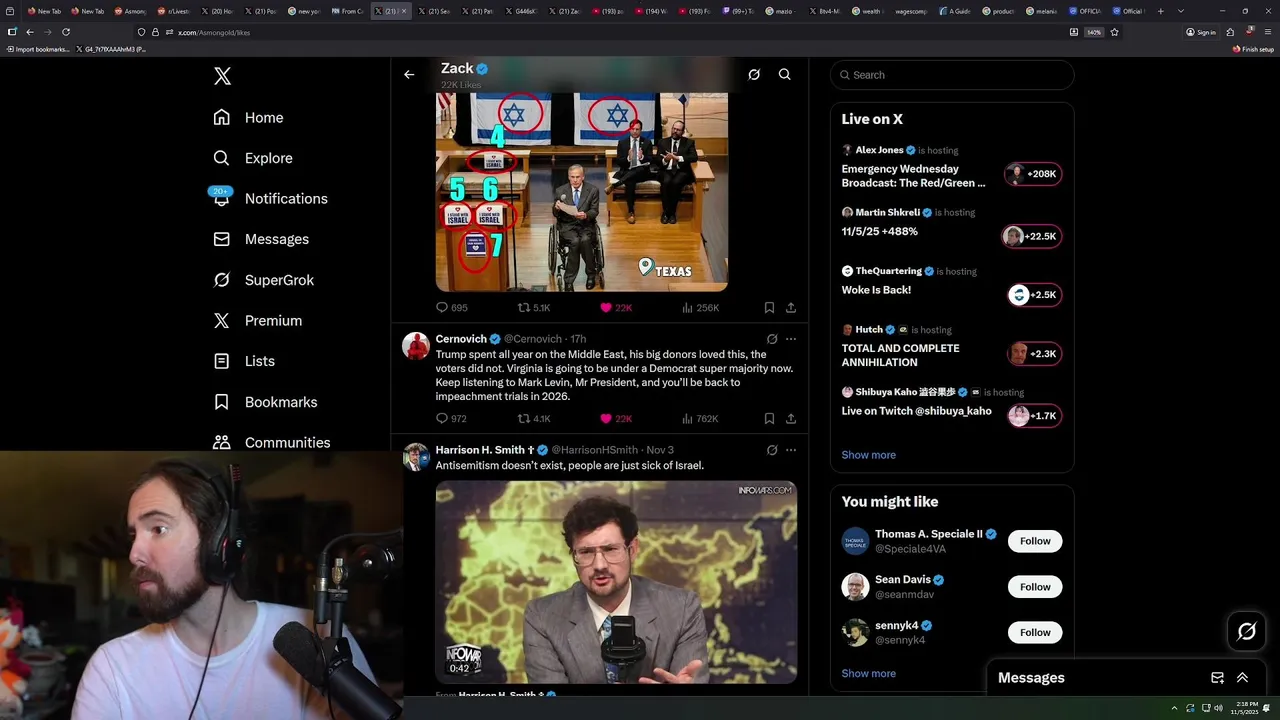Click Finish setup in bookmarks bar
This screenshot has height=720, width=1280.
click(x=1253, y=49)
